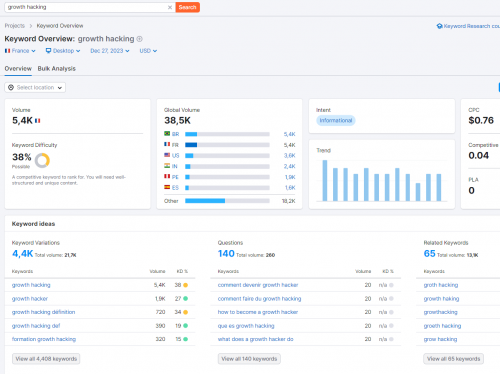Click the PE Peru flag icon
This screenshot has width=500, height=374.
[x=167, y=176]
